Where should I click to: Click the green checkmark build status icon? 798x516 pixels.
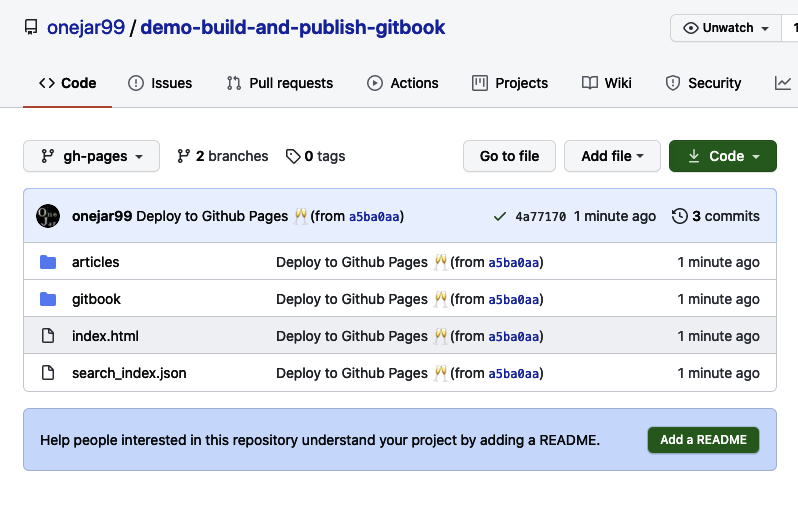tap(500, 217)
